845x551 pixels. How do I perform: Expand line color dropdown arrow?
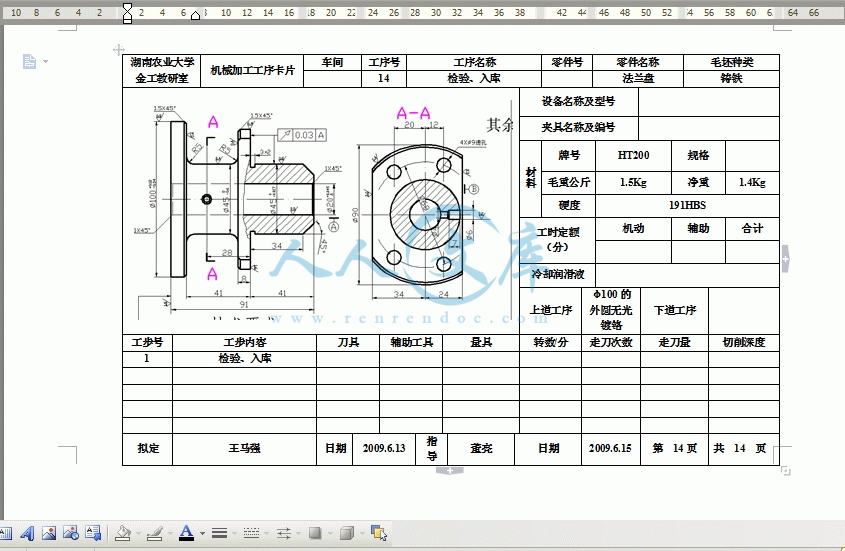170,534
